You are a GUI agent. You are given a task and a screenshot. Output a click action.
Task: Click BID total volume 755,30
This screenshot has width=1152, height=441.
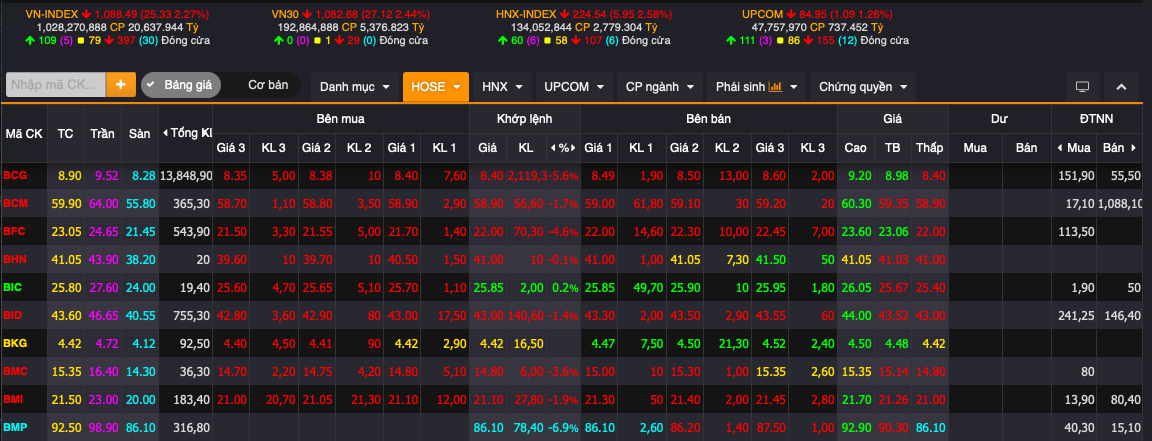[x=193, y=315]
